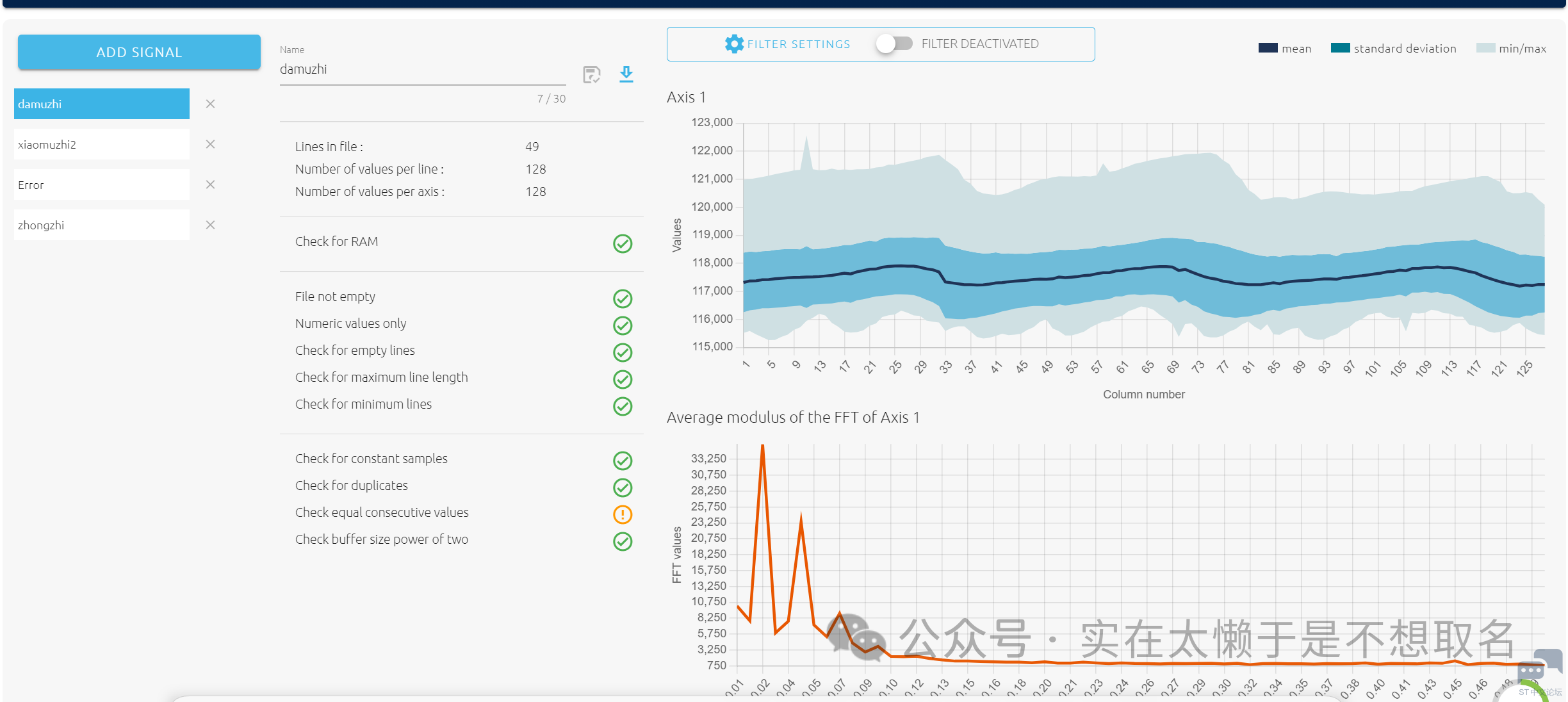Remove the damuzhi signal with its X
The image size is (1568, 702).
pyautogui.click(x=210, y=104)
